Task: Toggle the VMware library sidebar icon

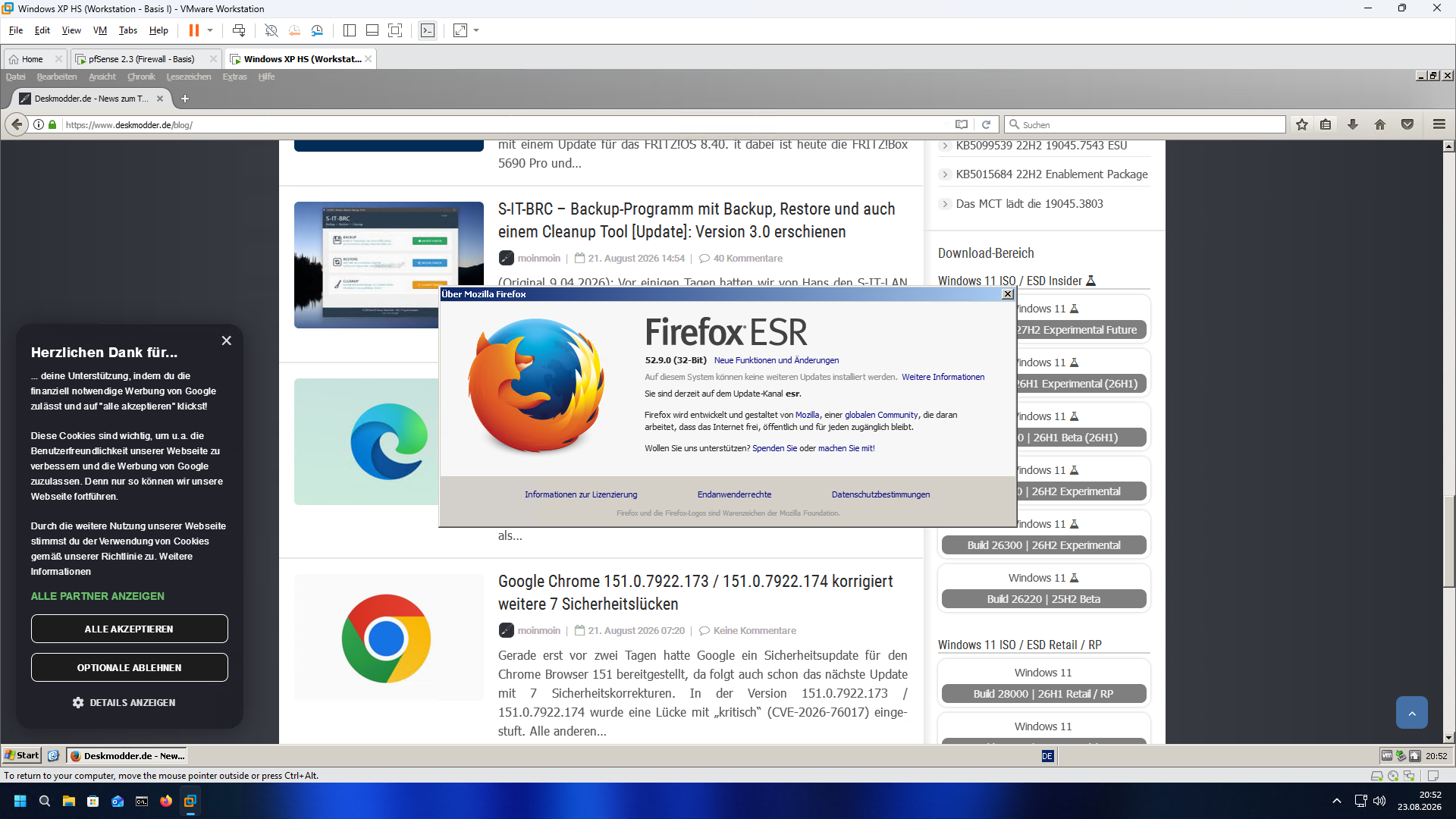Action: [x=350, y=30]
